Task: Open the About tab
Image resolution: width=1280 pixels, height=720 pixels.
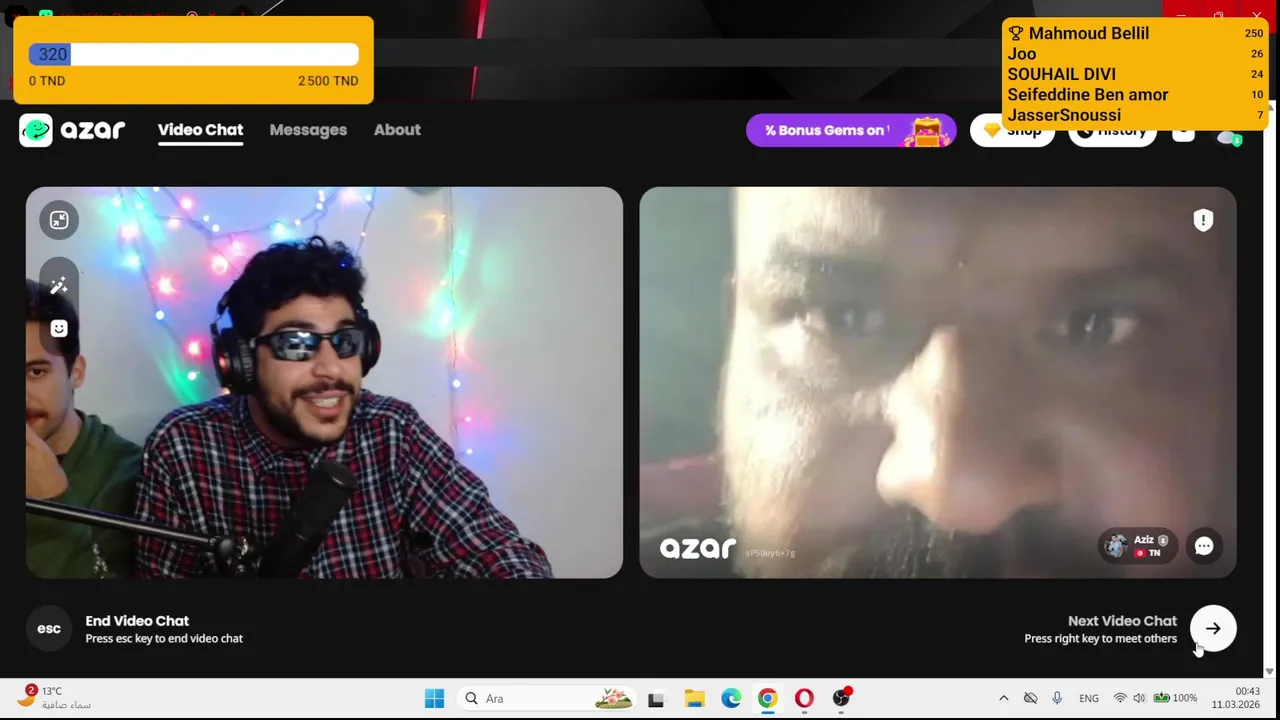Action: click(x=397, y=130)
